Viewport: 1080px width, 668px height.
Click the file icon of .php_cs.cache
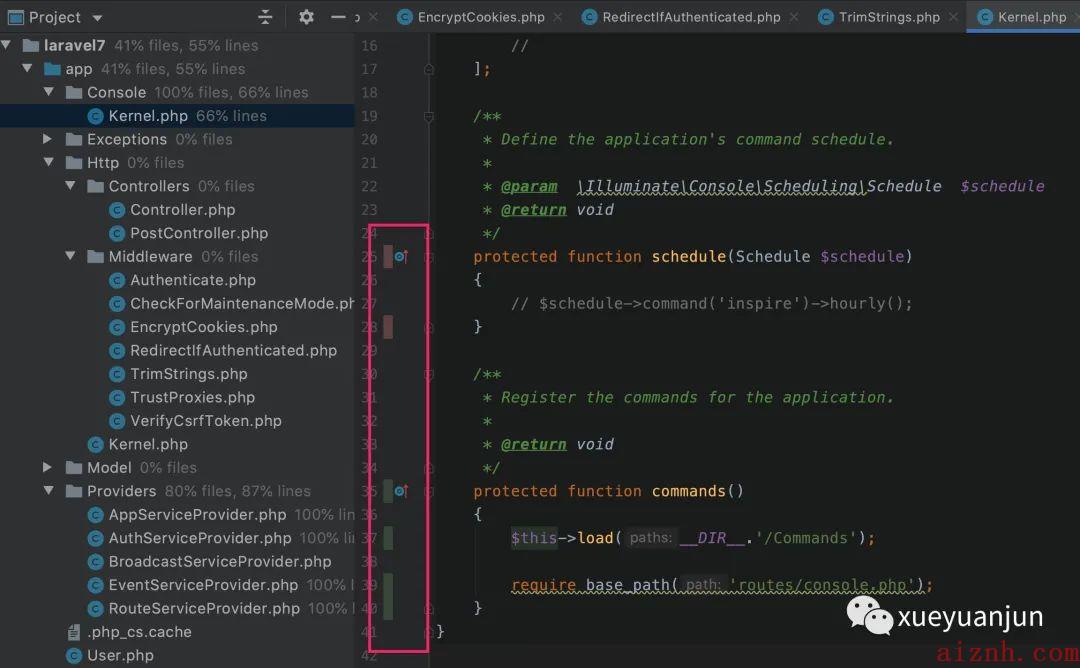click(74, 632)
